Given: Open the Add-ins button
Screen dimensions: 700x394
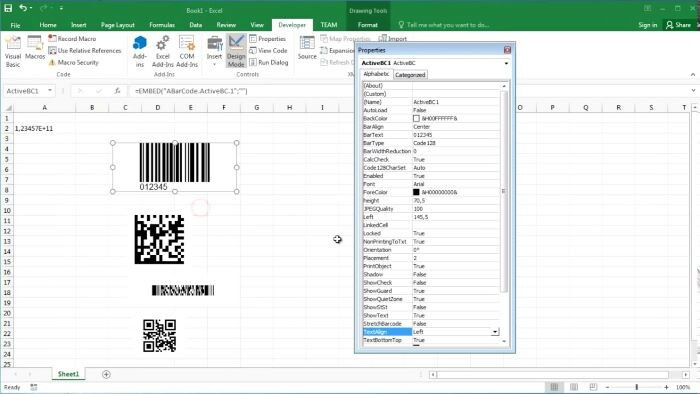Looking at the screenshot, I should coord(140,51).
